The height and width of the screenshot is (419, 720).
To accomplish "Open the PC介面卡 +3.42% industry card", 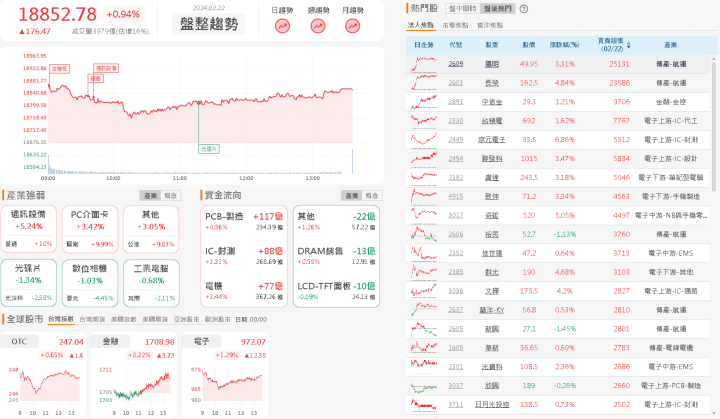I will click(90, 229).
